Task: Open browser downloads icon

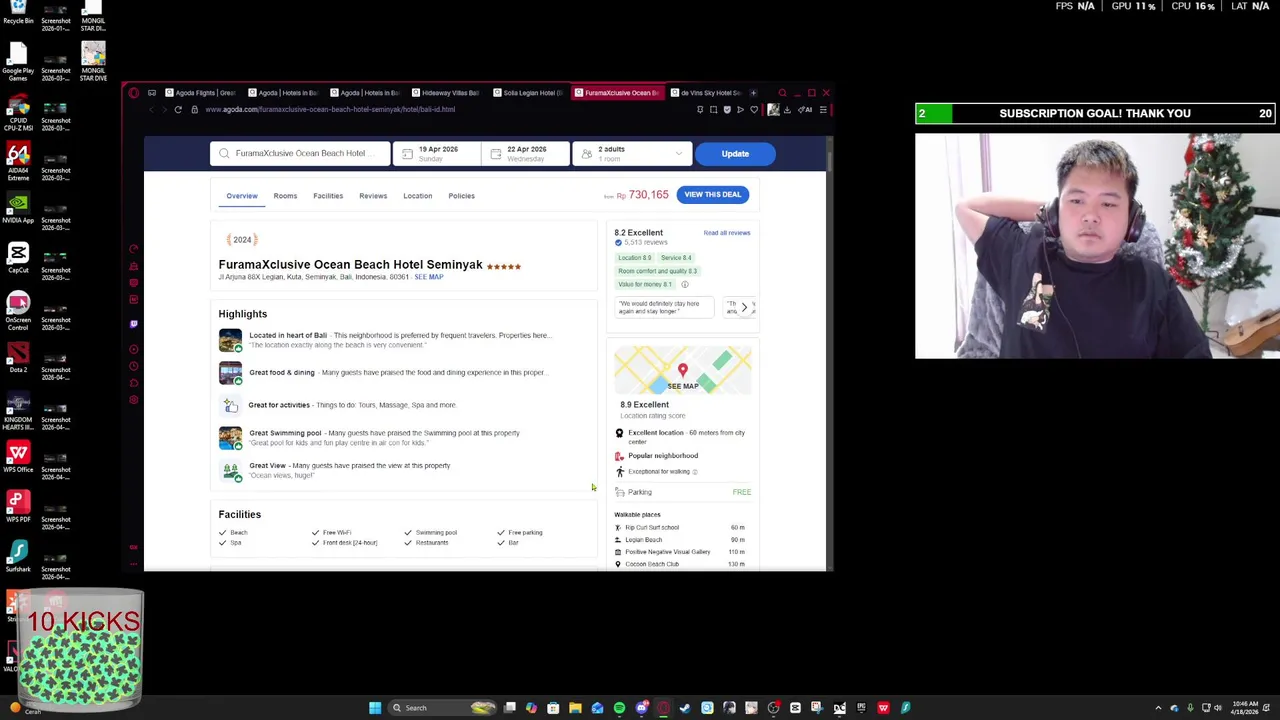Action: (x=787, y=110)
